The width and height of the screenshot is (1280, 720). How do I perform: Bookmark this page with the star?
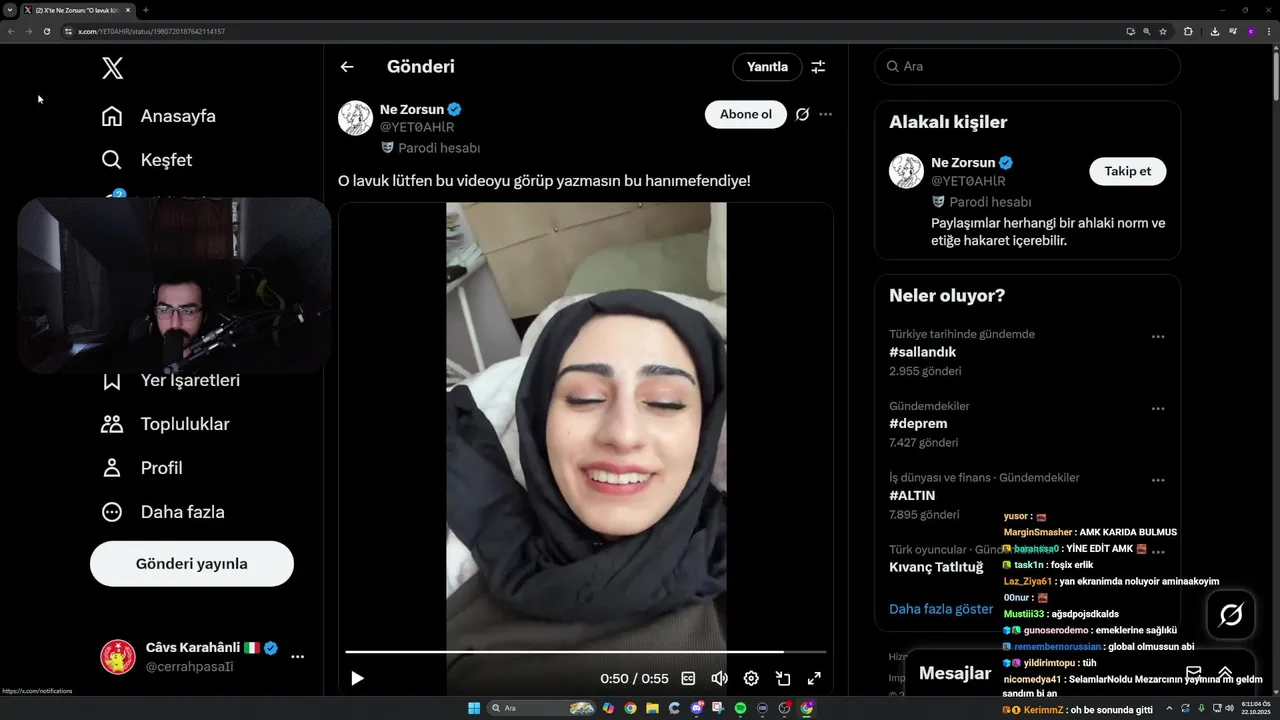[x=1163, y=31]
